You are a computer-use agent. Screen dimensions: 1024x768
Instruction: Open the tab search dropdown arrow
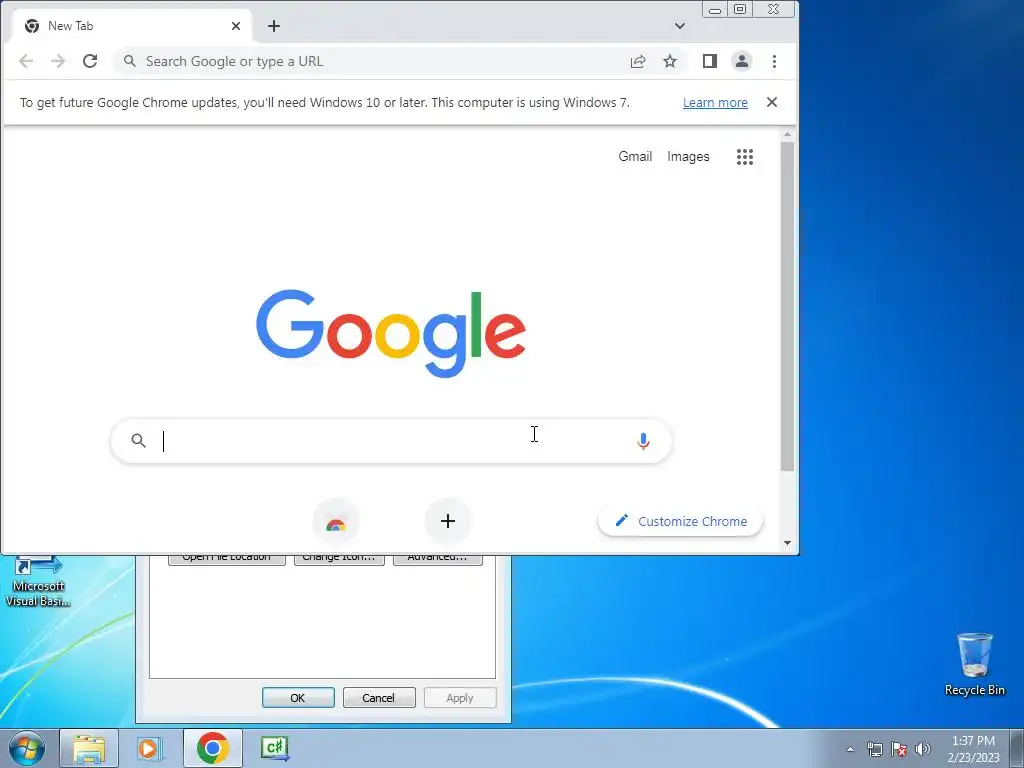click(680, 26)
